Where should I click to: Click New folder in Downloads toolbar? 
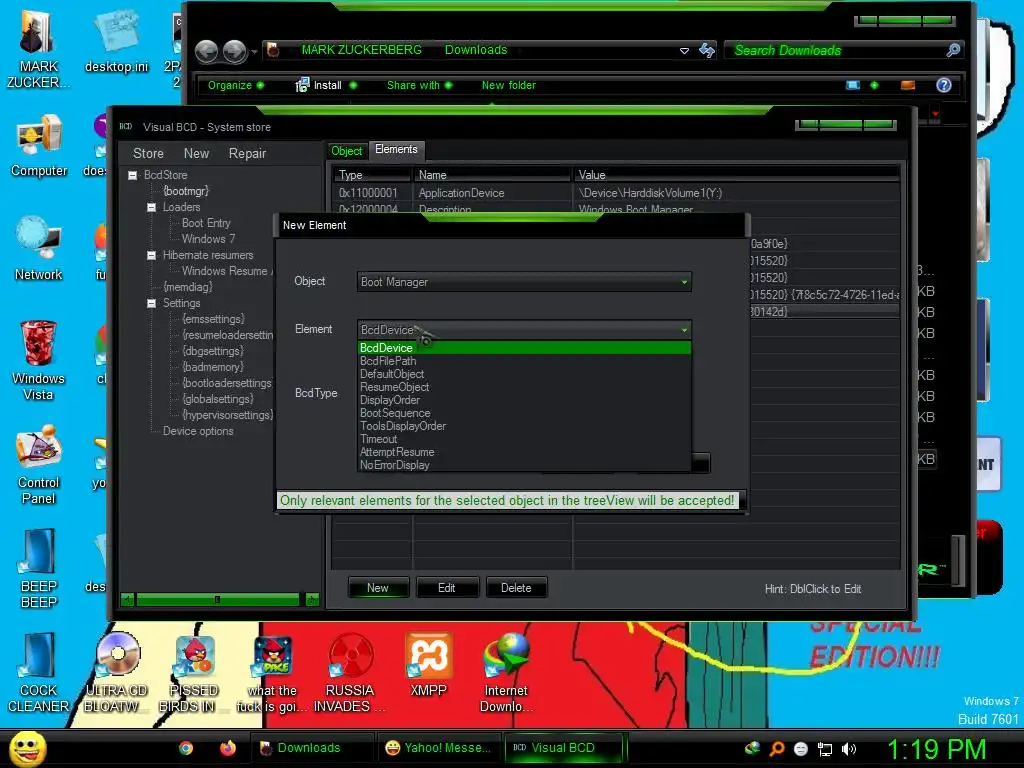[x=509, y=86]
